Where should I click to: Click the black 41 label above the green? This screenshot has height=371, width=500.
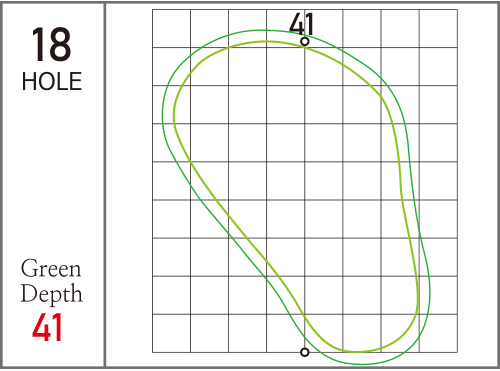pos(302,24)
